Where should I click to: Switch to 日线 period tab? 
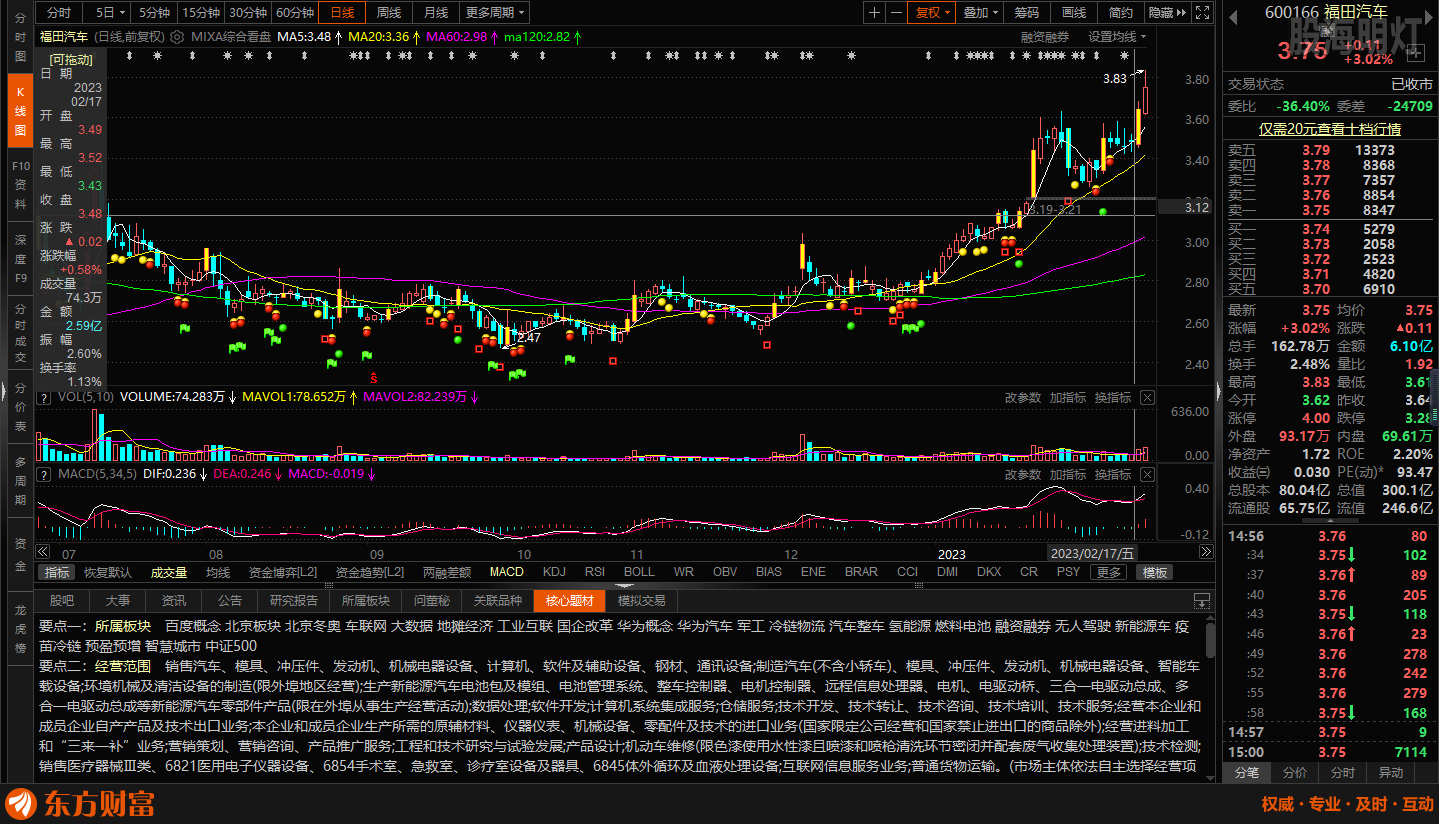[342, 12]
